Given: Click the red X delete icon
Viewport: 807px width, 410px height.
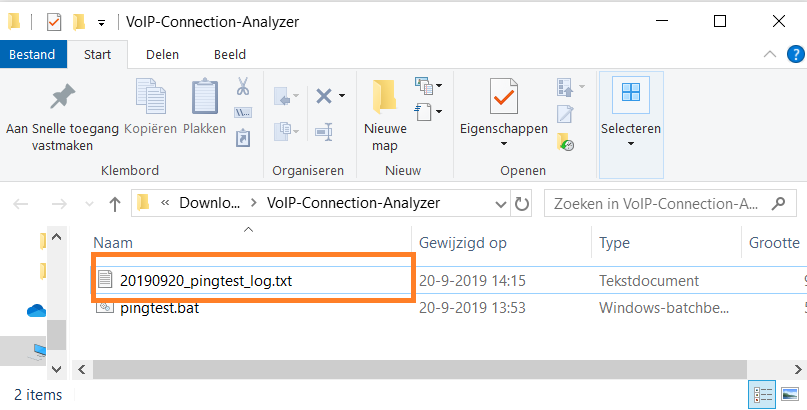Looking at the screenshot, I should point(324,96).
